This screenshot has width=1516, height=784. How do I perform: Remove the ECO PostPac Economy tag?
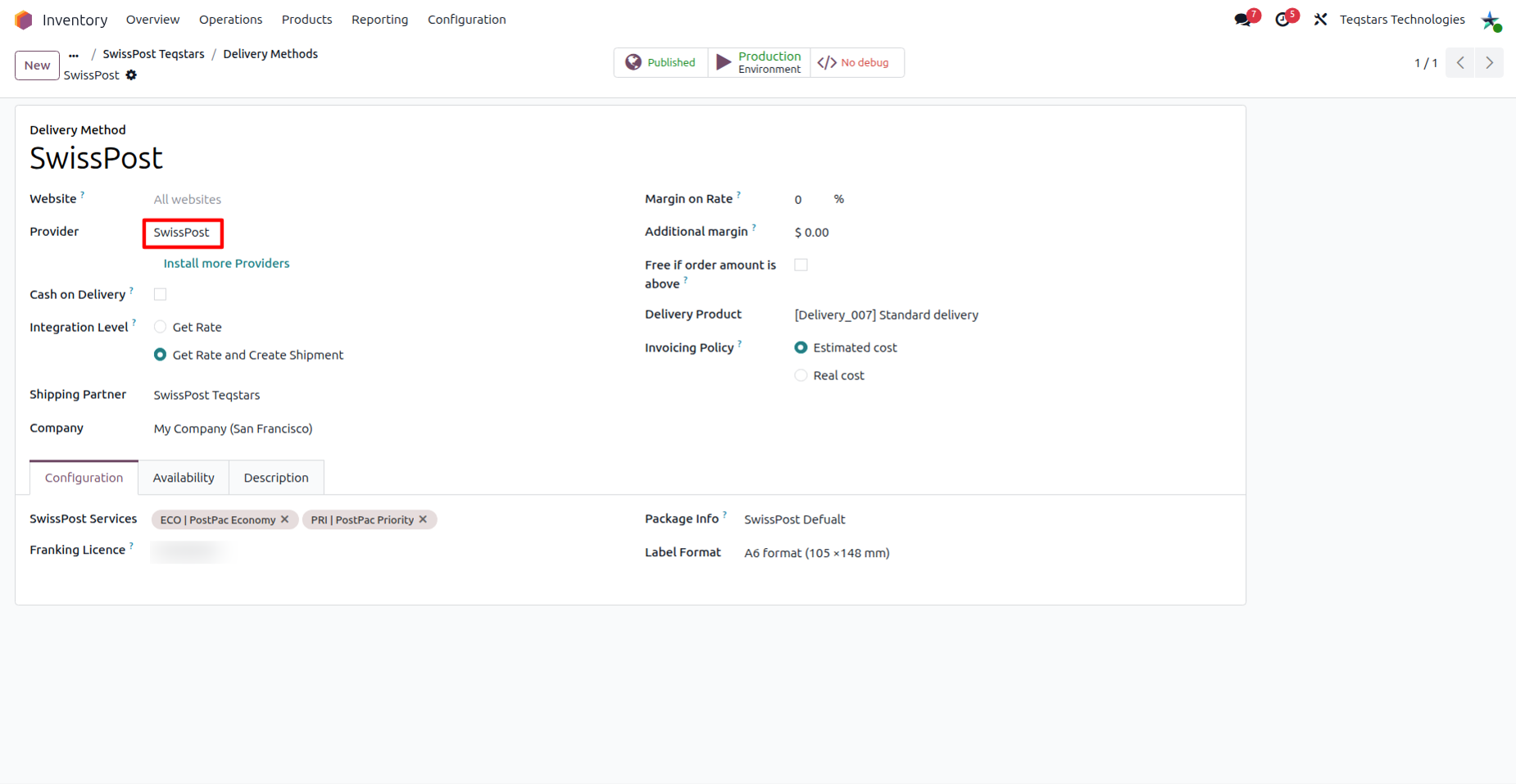click(285, 519)
